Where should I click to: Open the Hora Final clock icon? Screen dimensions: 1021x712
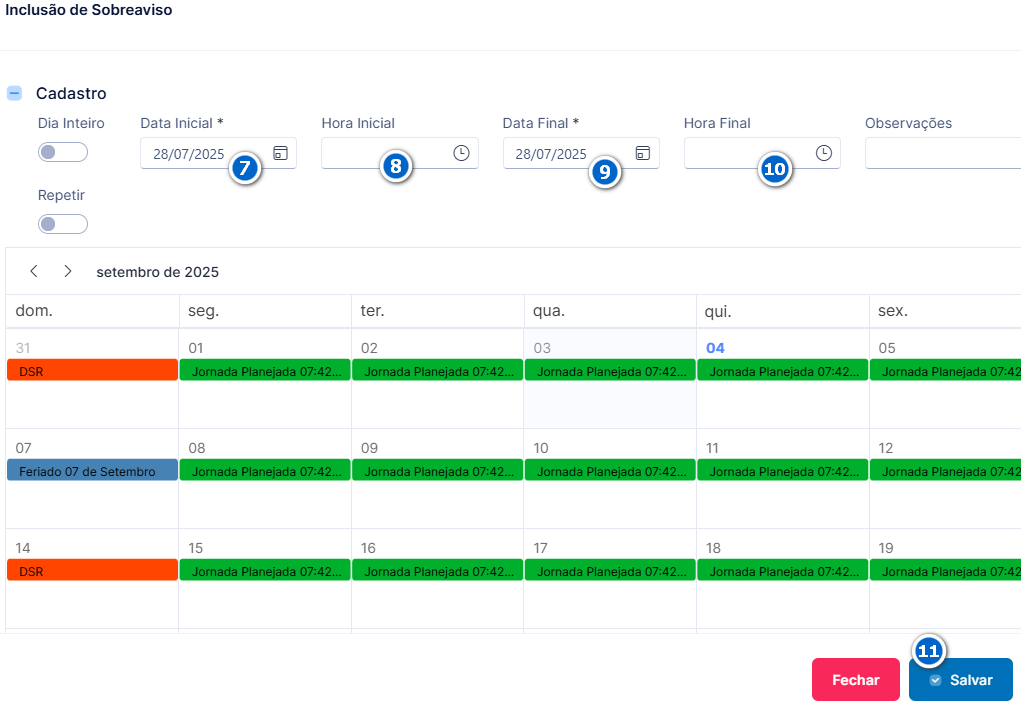[824, 153]
